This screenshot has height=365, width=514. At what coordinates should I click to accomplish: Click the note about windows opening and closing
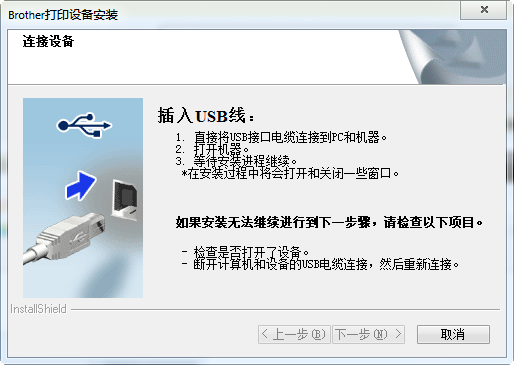click(290, 174)
